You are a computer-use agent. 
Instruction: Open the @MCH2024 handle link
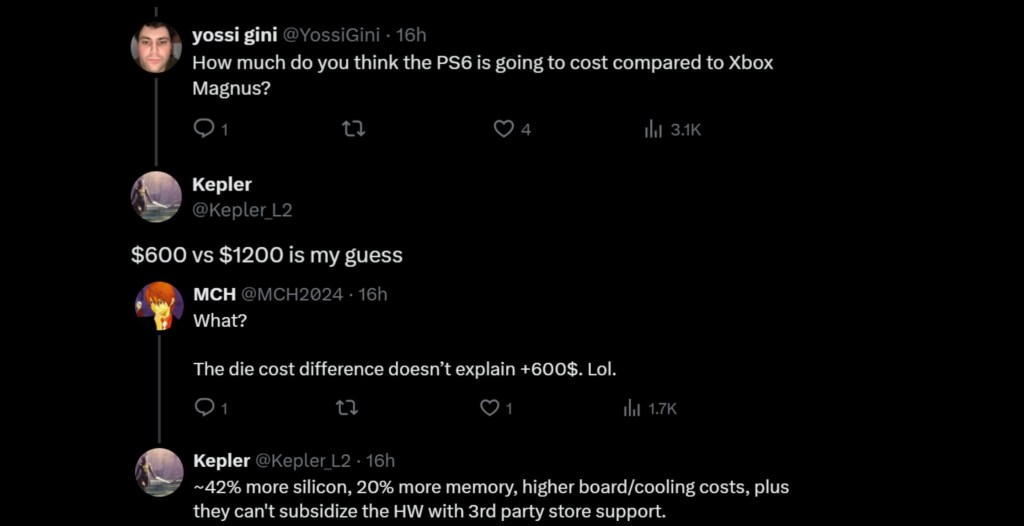[292, 294]
